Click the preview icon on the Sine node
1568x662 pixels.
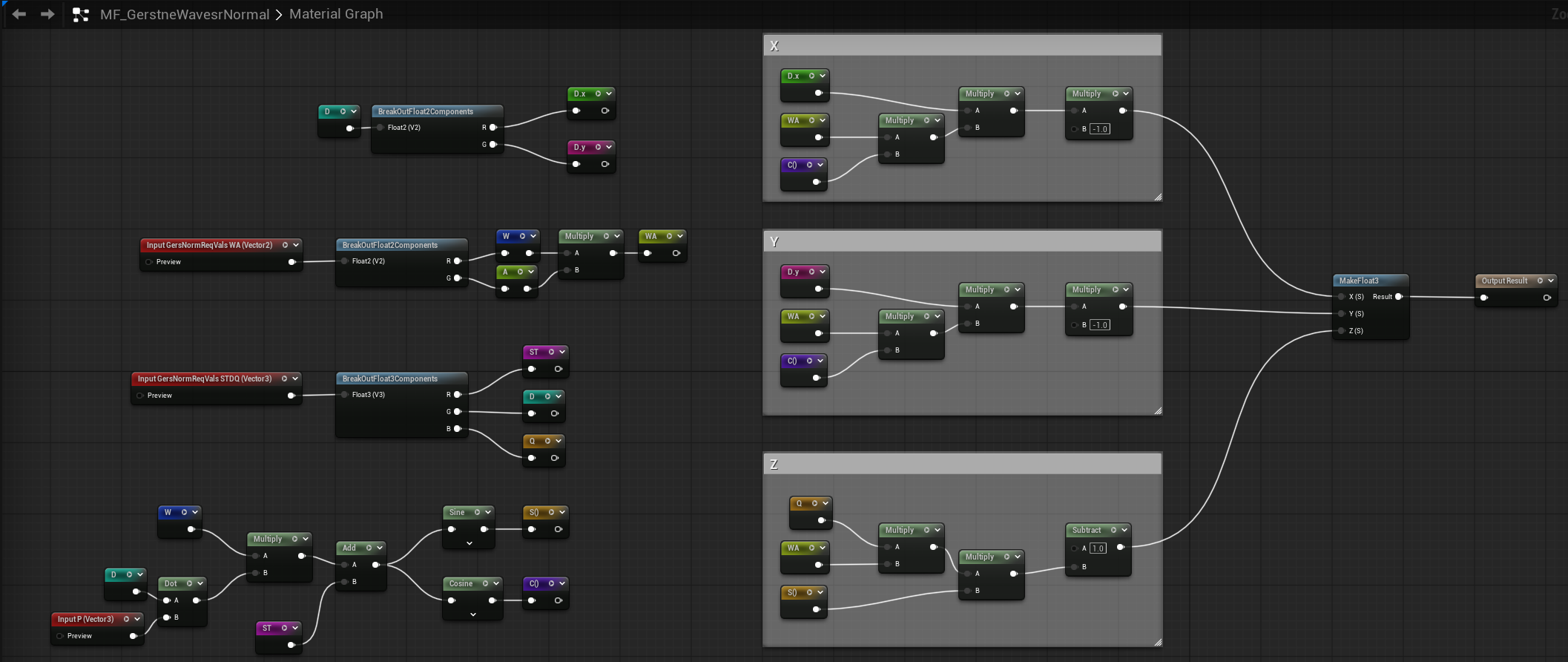[x=477, y=512]
